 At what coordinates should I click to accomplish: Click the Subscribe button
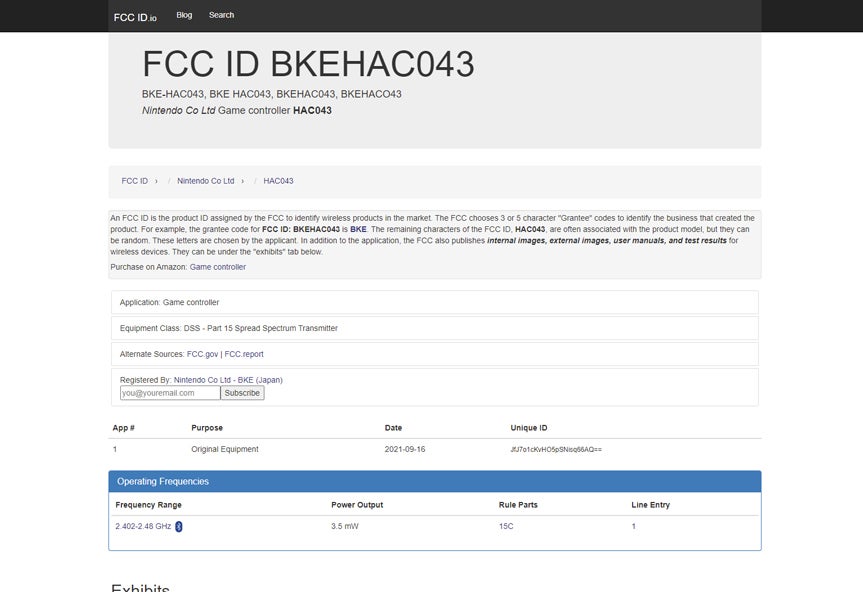242,393
